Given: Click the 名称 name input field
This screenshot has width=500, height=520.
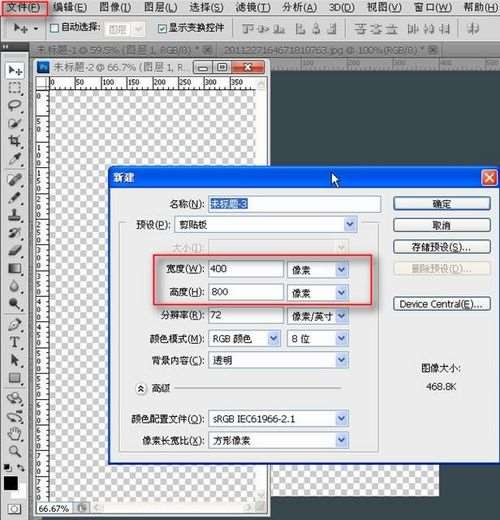Looking at the screenshot, I should 294,204.
